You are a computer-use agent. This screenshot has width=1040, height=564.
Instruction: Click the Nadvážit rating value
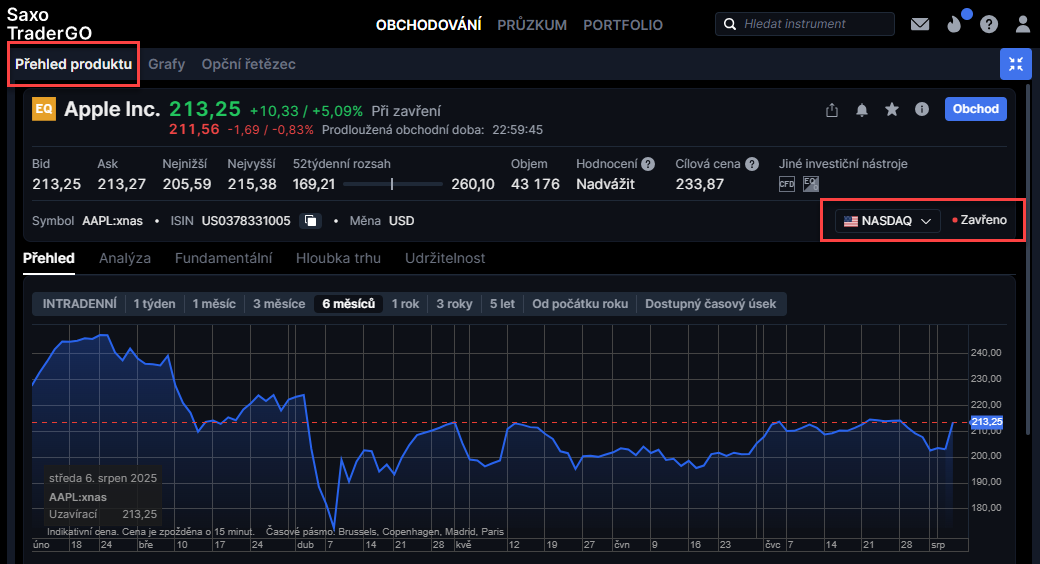[x=606, y=184]
